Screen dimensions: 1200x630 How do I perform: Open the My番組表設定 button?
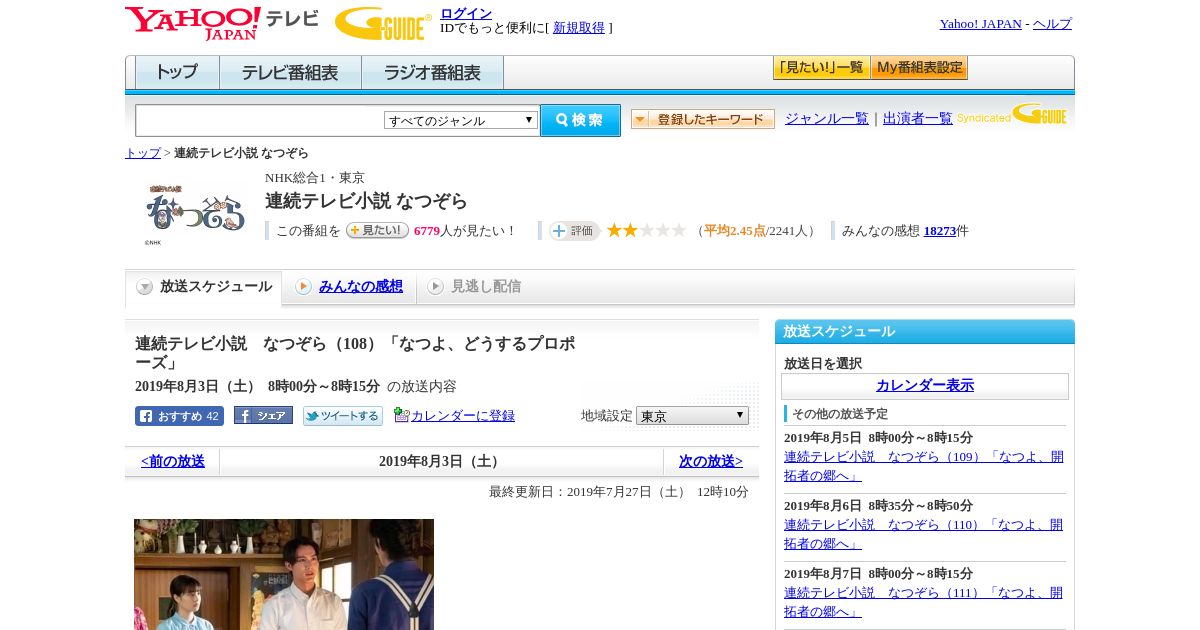(x=919, y=68)
